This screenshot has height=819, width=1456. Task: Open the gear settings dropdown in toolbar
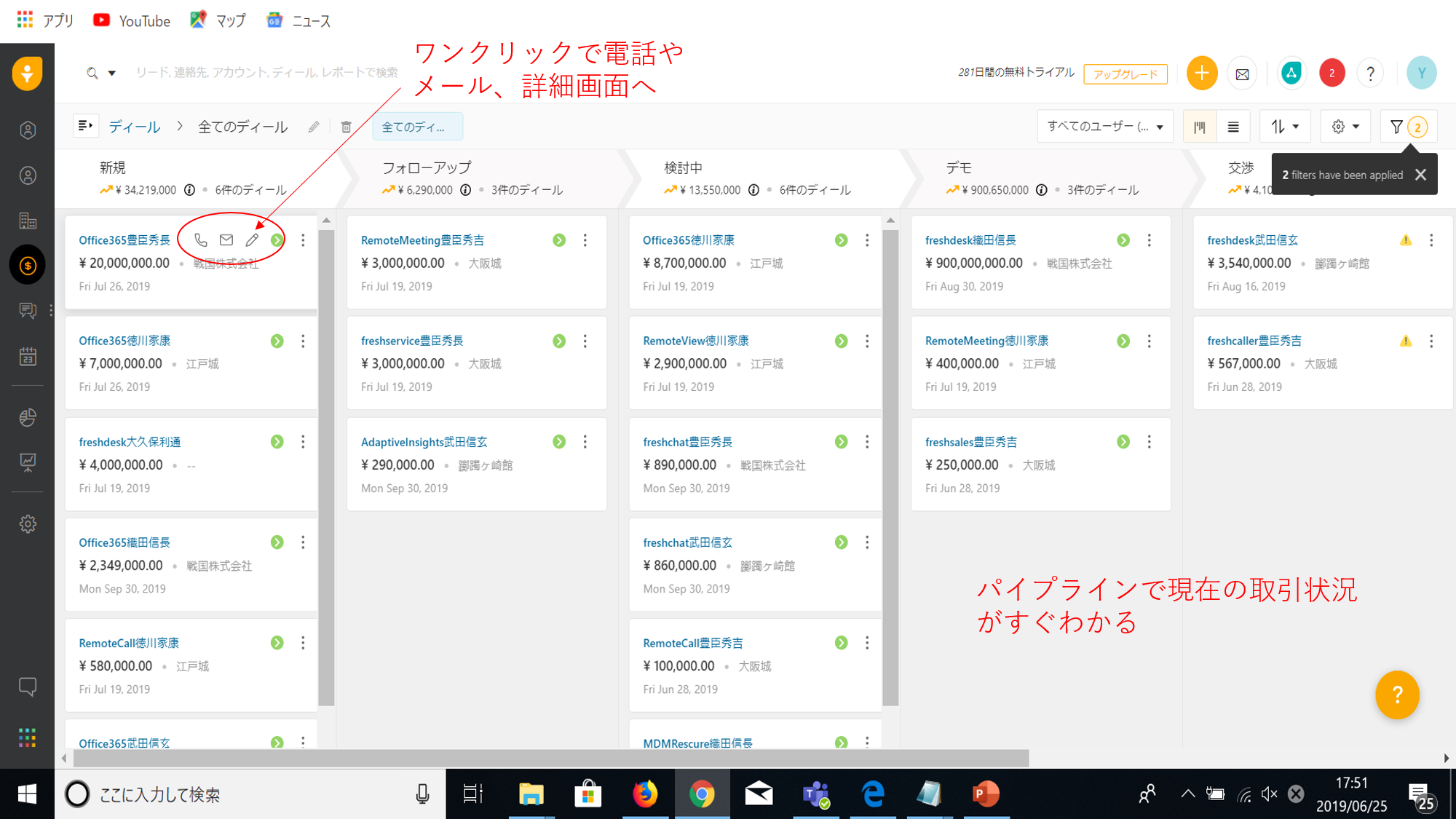1345,127
